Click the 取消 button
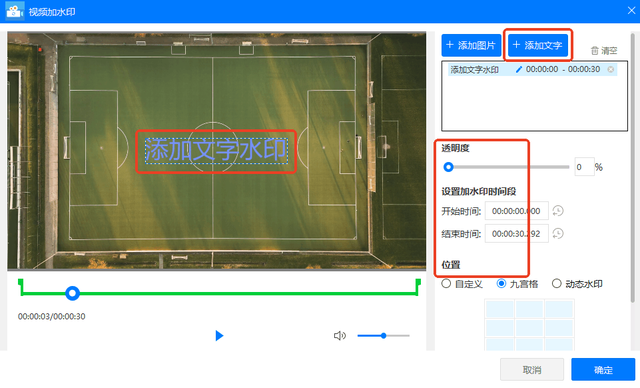 pos(532,370)
